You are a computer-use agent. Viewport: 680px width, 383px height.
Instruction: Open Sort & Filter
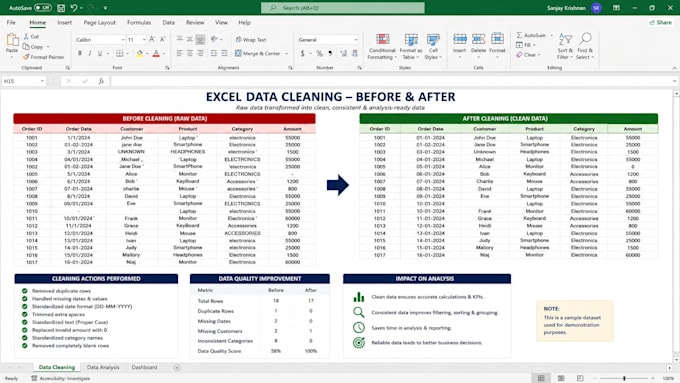coord(565,46)
